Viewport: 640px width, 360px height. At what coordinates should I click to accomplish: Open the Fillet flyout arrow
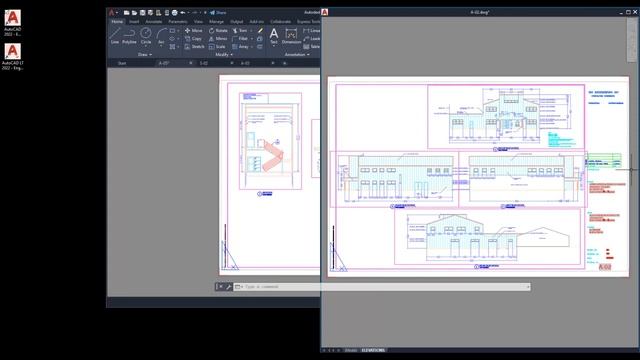click(251, 39)
